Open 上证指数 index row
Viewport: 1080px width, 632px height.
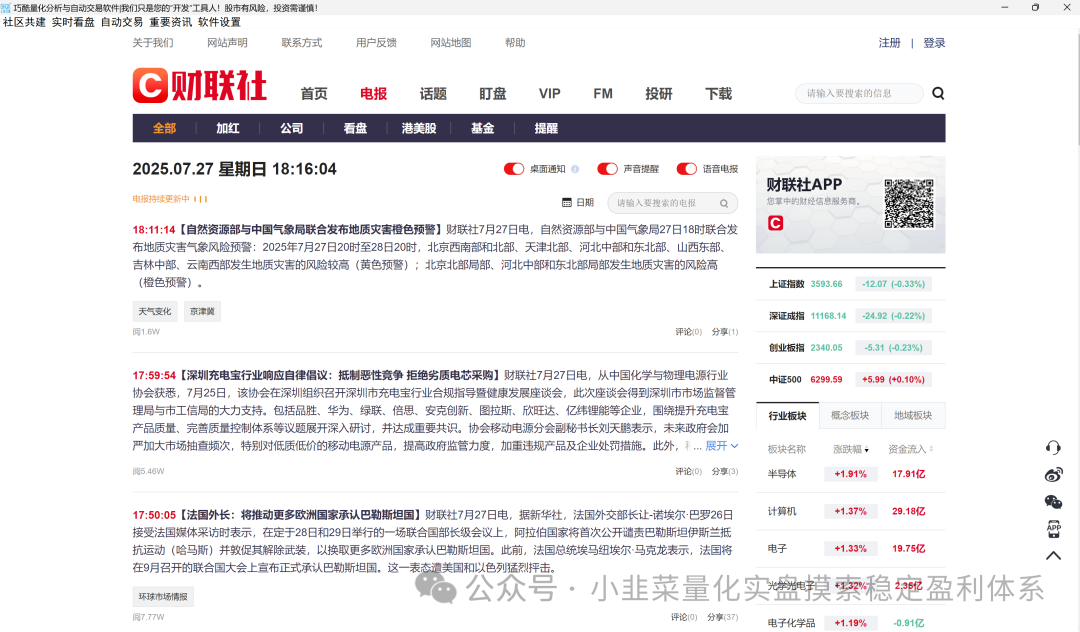[851, 284]
